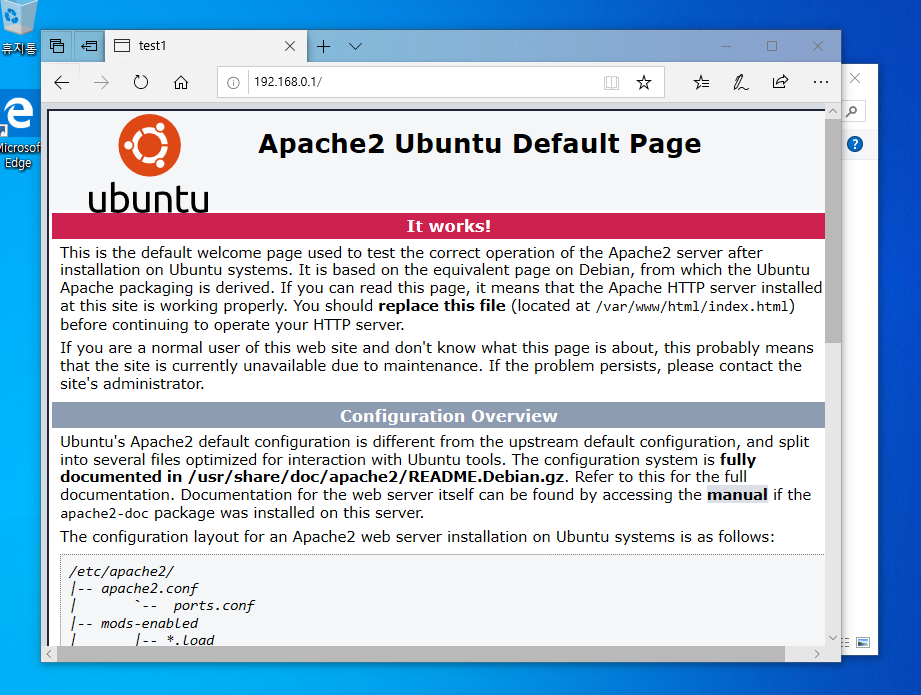Share this page

pyautogui.click(x=780, y=82)
